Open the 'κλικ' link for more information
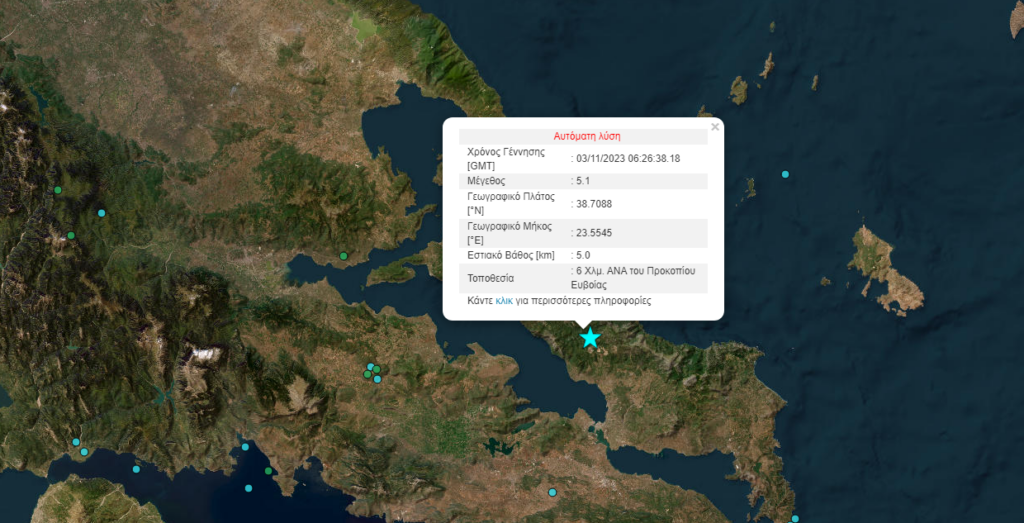The height and width of the screenshot is (523, 1024). point(504,300)
